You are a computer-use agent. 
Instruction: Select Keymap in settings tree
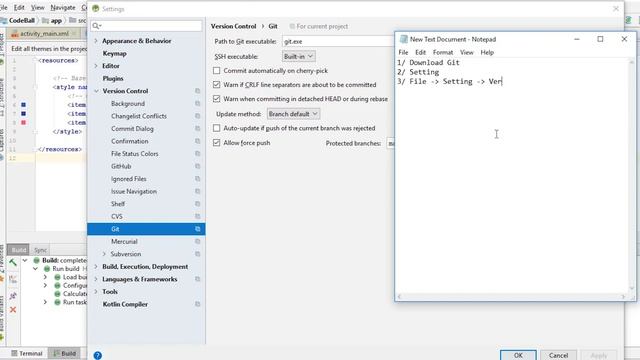114,53
